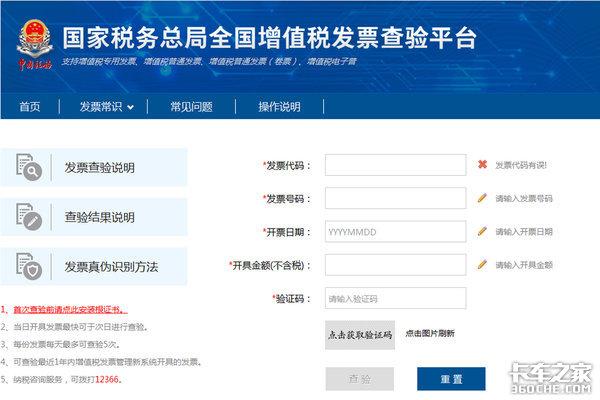The height and width of the screenshot is (400, 600).
Task: Click the 12366 hotline number
Action: (x=107, y=379)
